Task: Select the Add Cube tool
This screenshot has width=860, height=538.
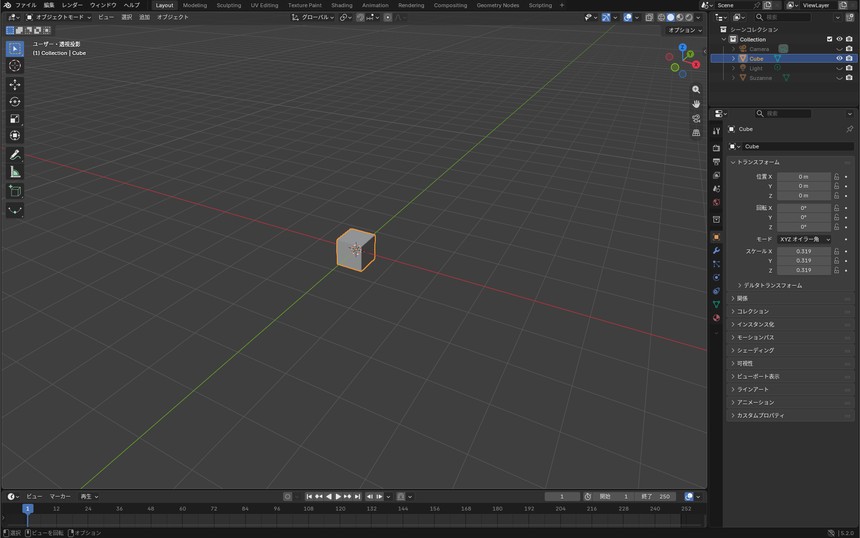Action: 15,191
